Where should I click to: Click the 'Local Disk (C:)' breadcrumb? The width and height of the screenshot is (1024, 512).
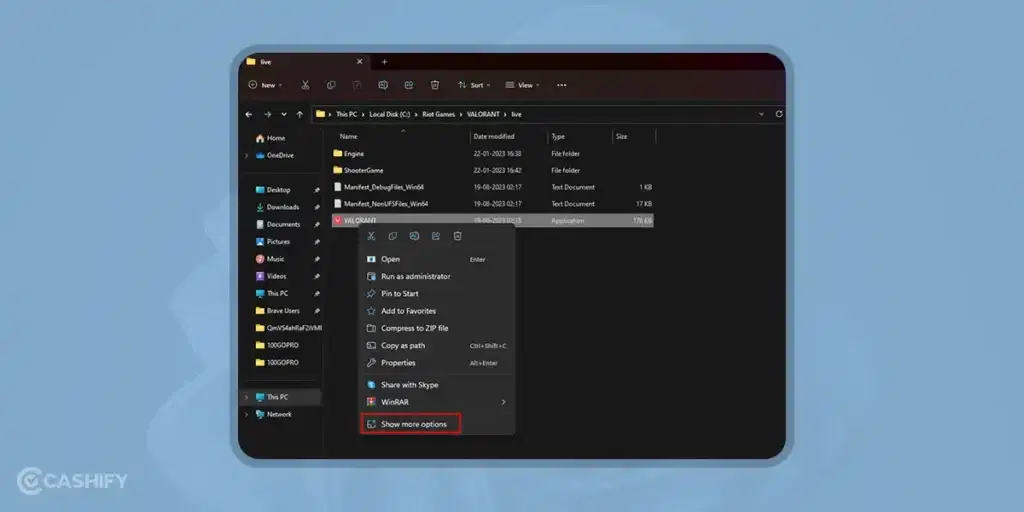[391, 114]
